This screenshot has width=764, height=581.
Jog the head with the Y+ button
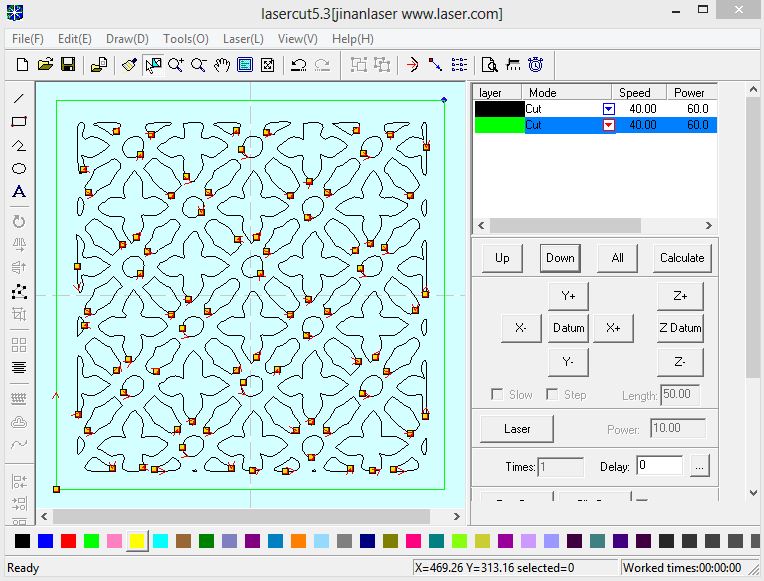[568, 295]
